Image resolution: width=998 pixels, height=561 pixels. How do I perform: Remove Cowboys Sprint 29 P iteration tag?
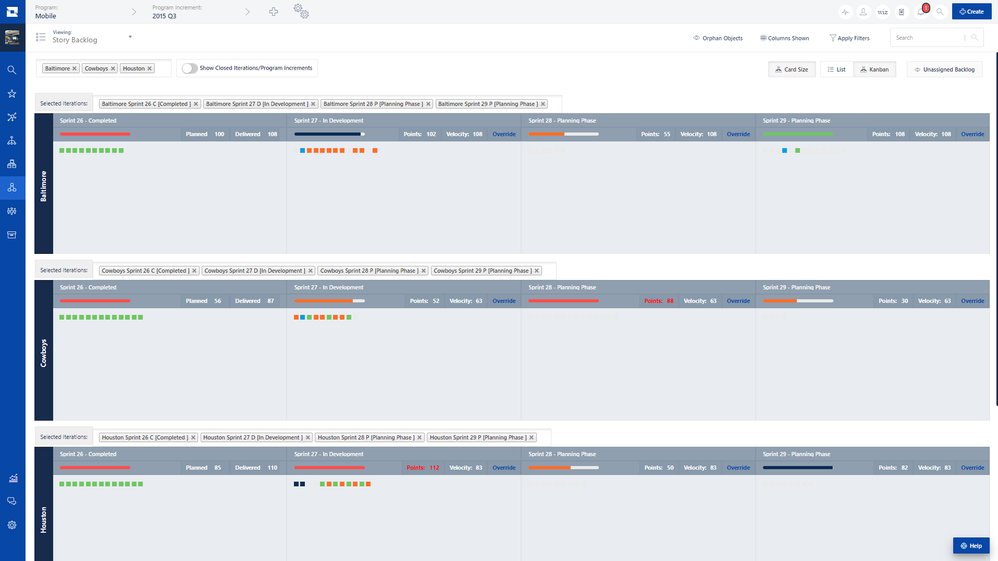(537, 271)
